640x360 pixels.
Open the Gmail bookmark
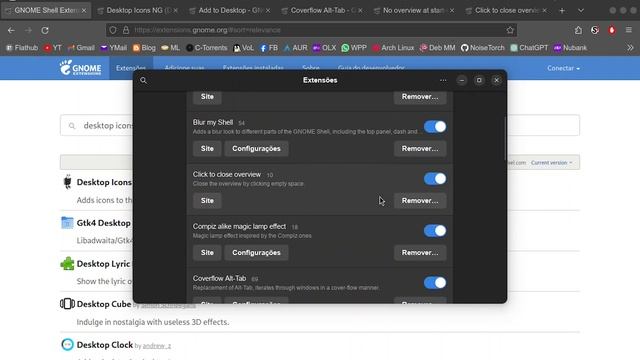81,48
